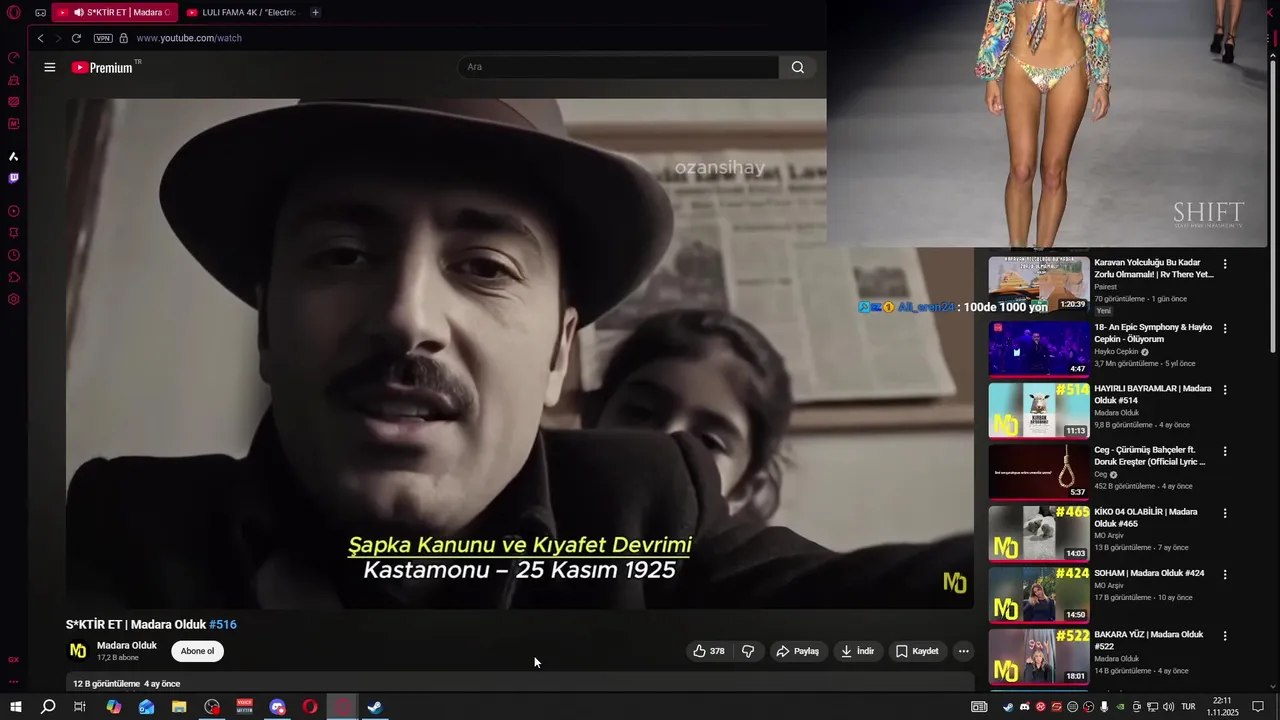Download the video with 'İndir' button

point(857,651)
